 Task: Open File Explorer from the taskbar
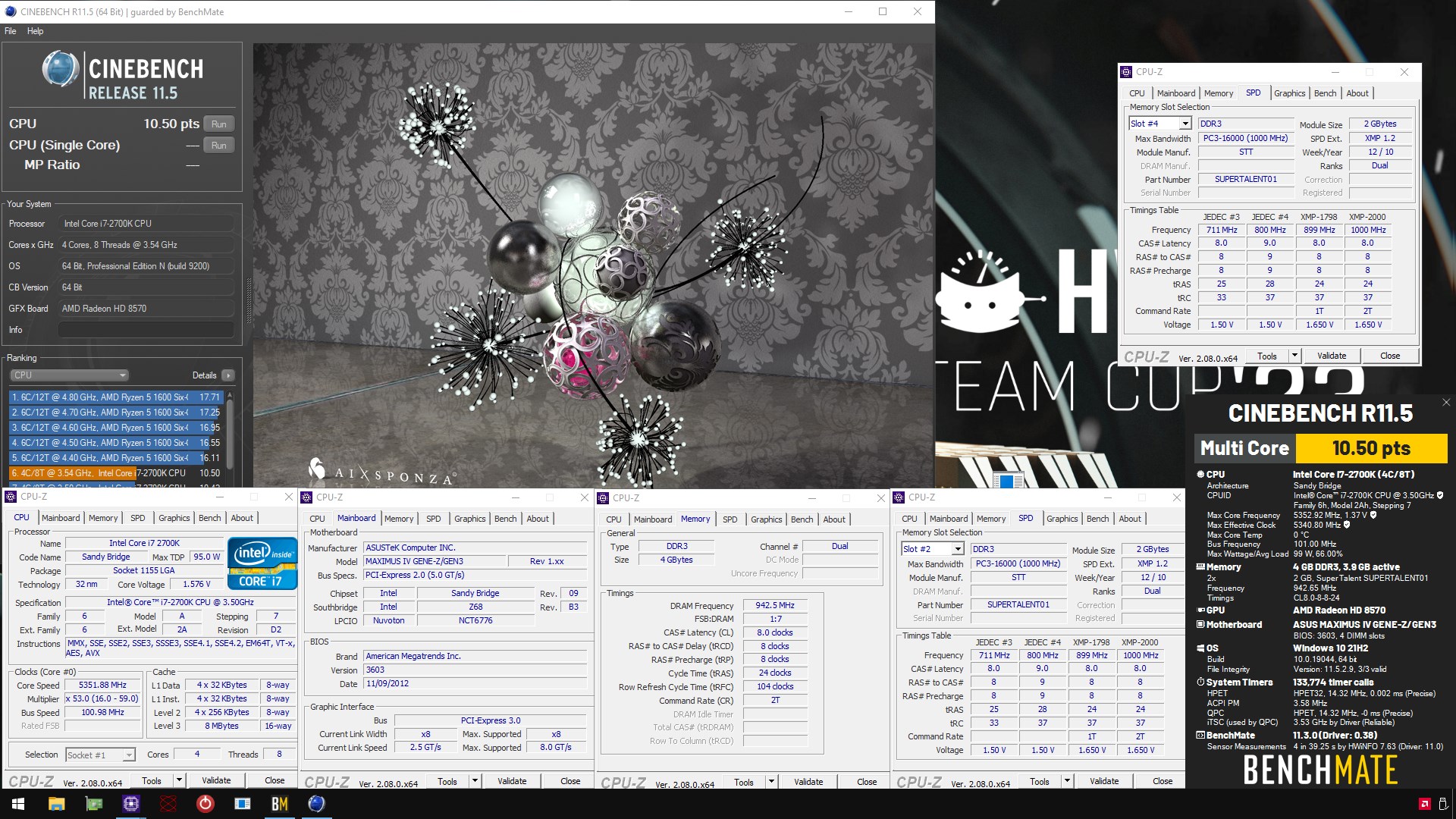click(56, 804)
